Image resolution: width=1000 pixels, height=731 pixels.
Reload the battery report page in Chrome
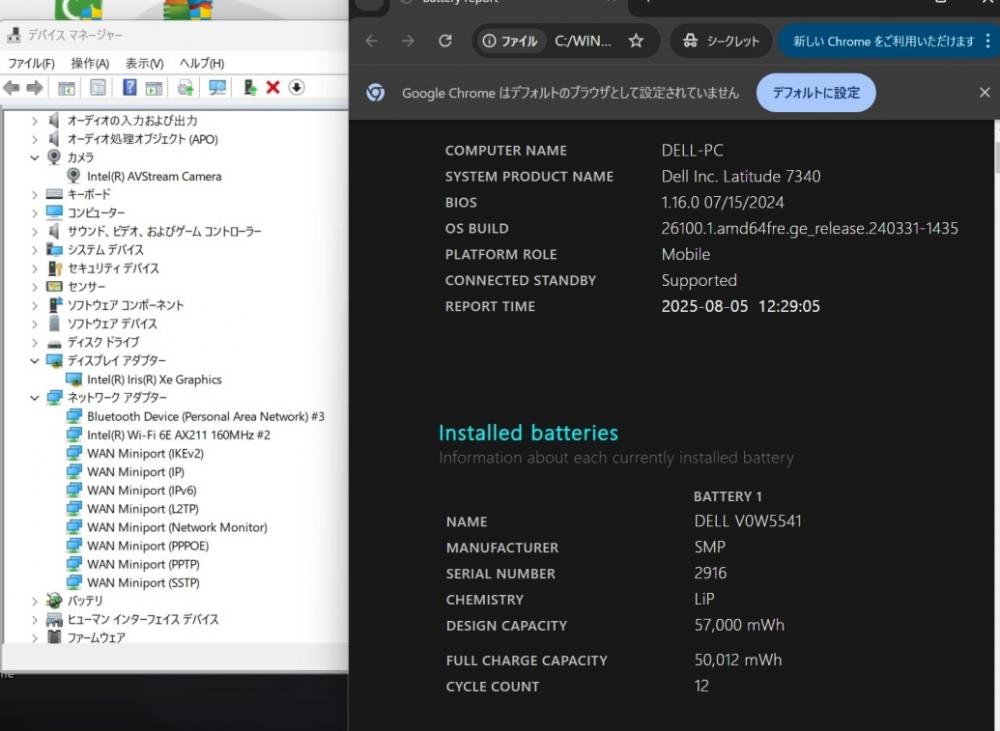pyautogui.click(x=445, y=41)
